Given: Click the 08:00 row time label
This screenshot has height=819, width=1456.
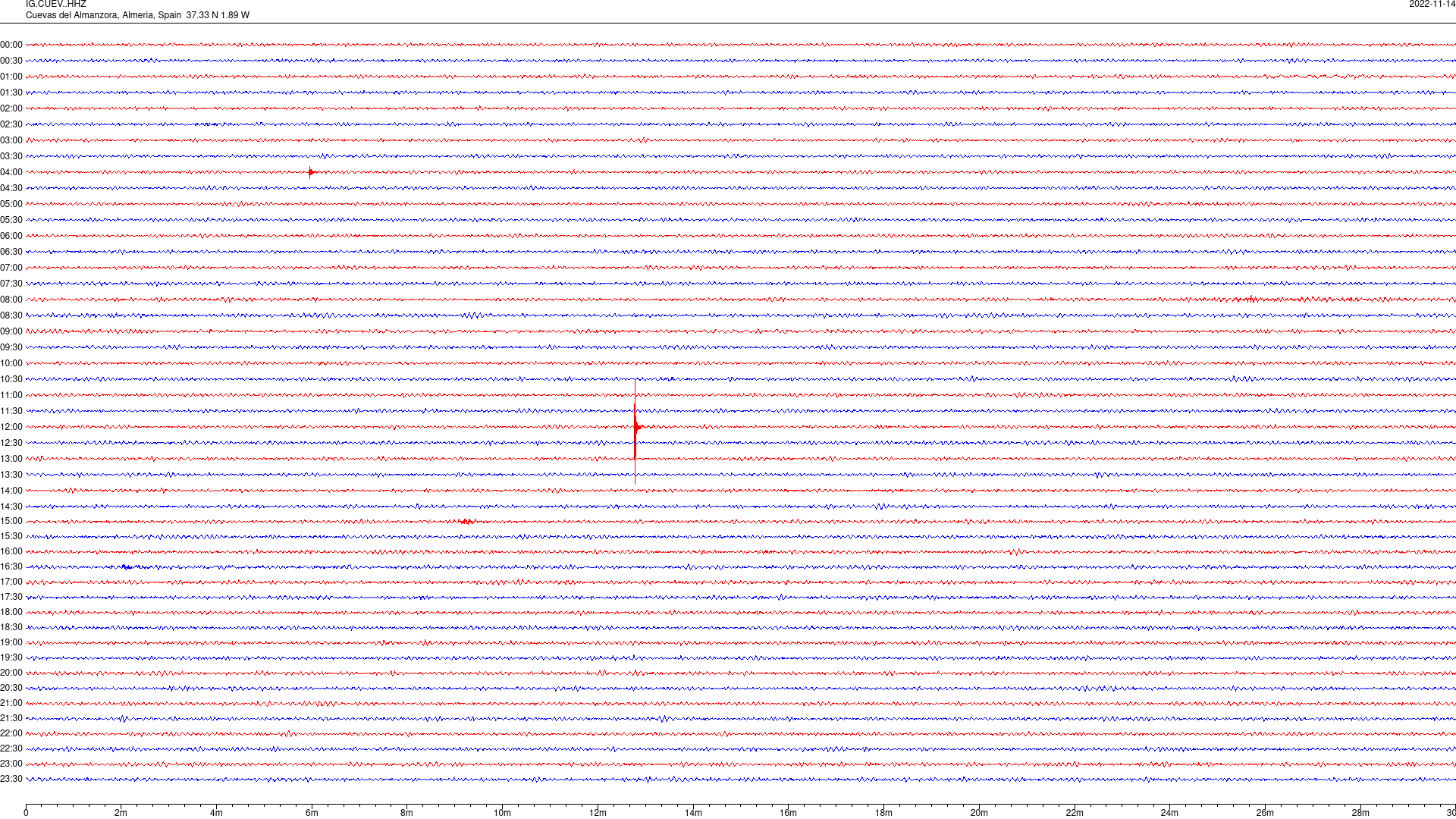Looking at the screenshot, I should pyautogui.click(x=11, y=300).
